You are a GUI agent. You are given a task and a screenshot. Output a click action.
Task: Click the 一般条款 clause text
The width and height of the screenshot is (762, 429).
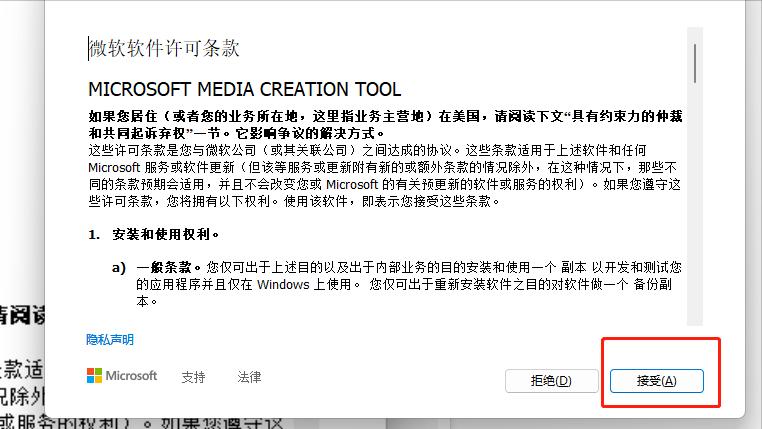pos(408,284)
